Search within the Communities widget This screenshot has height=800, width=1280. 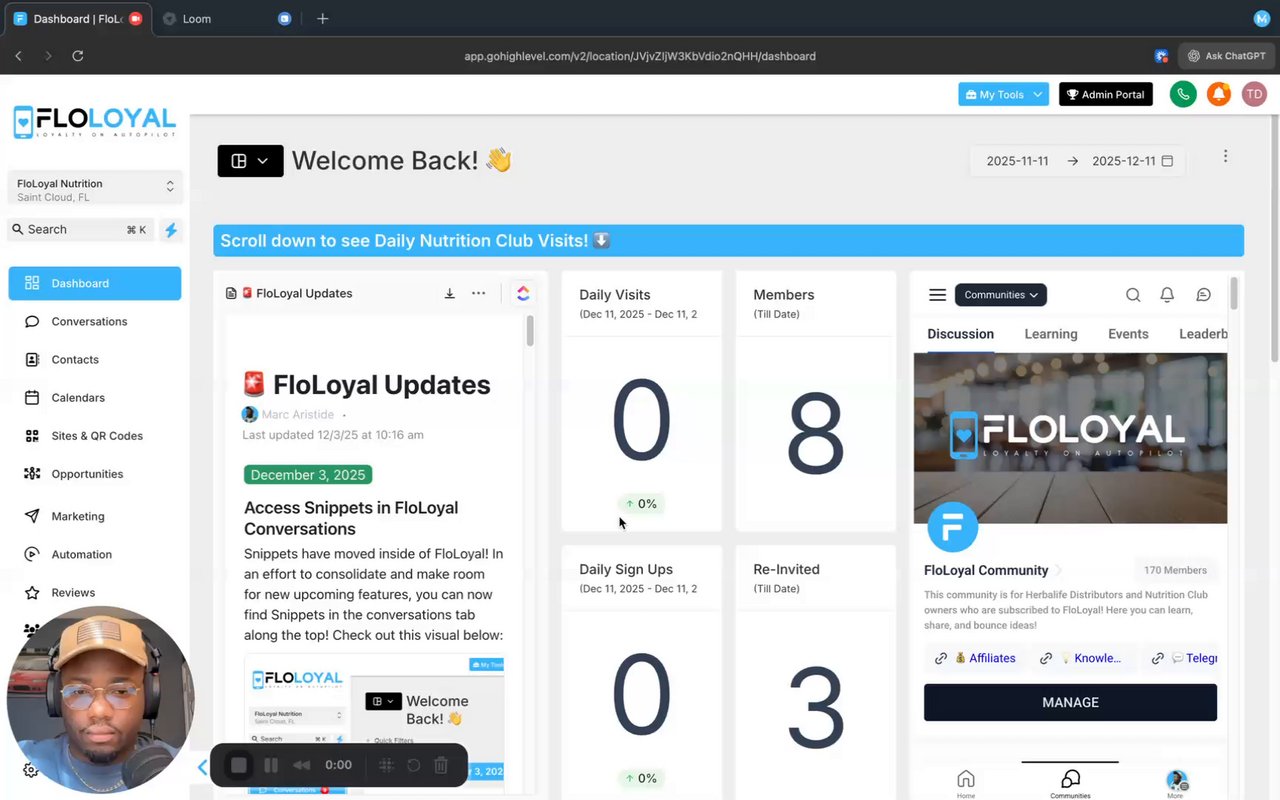click(x=1133, y=295)
